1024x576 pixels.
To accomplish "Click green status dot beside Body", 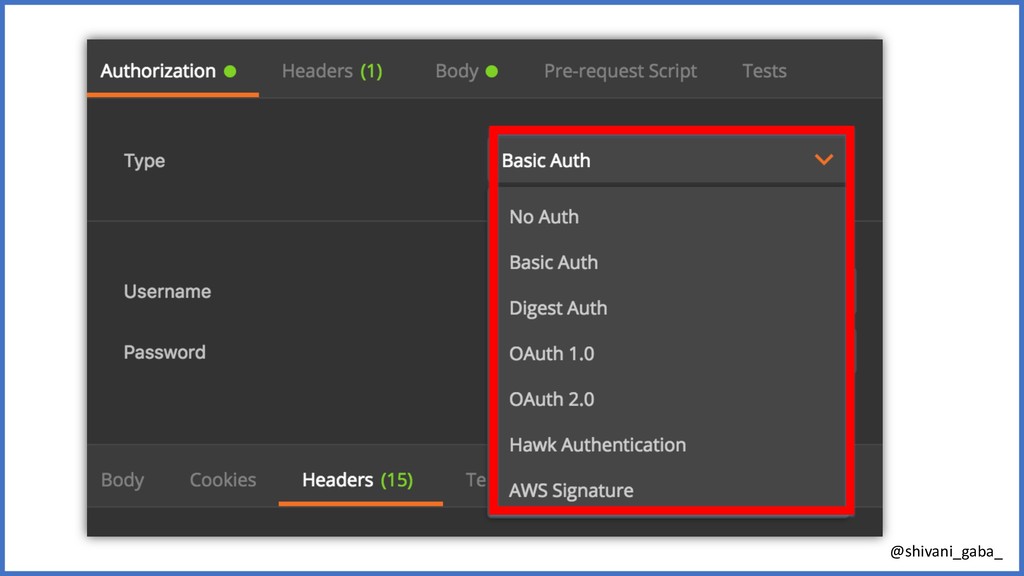I will [x=492, y=71].
